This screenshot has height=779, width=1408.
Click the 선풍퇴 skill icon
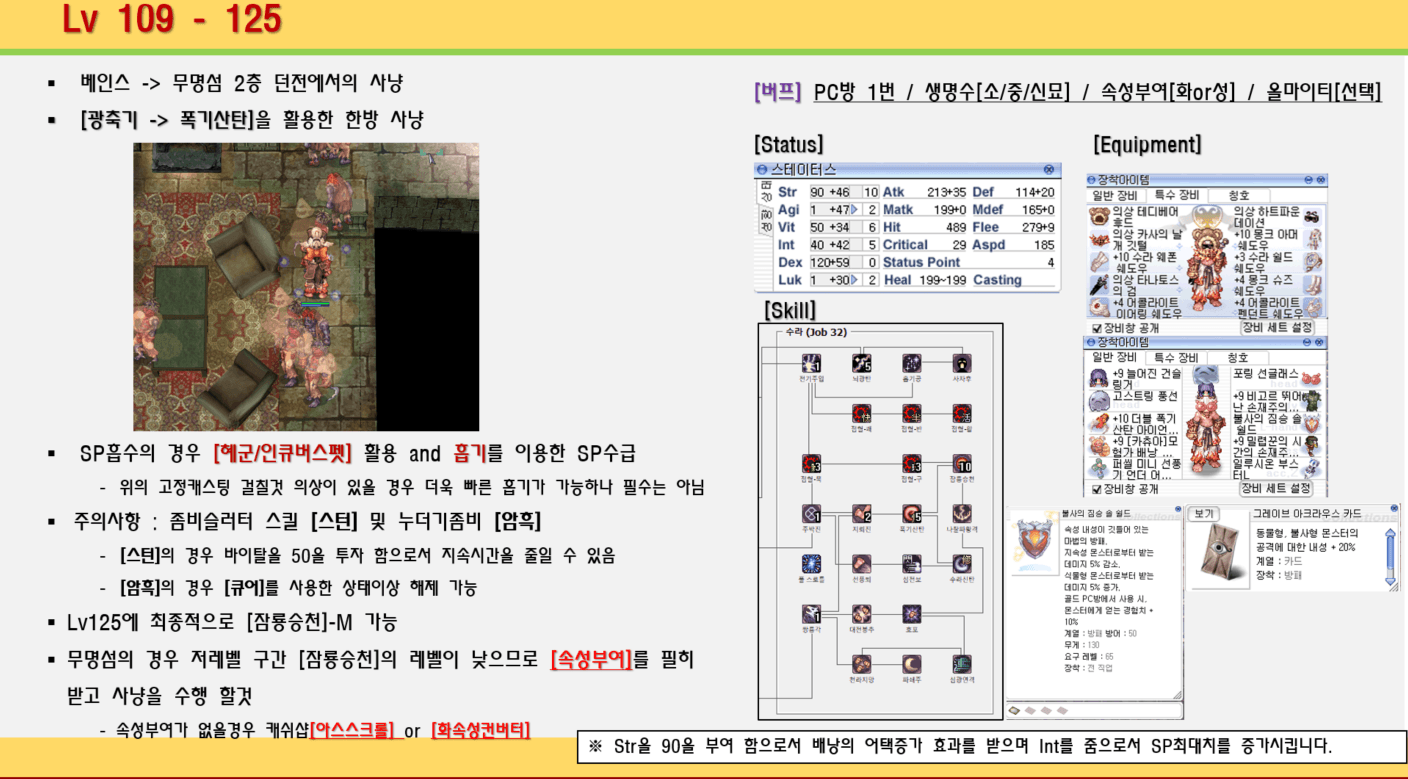pyautogui.click(x=861, y=564)
